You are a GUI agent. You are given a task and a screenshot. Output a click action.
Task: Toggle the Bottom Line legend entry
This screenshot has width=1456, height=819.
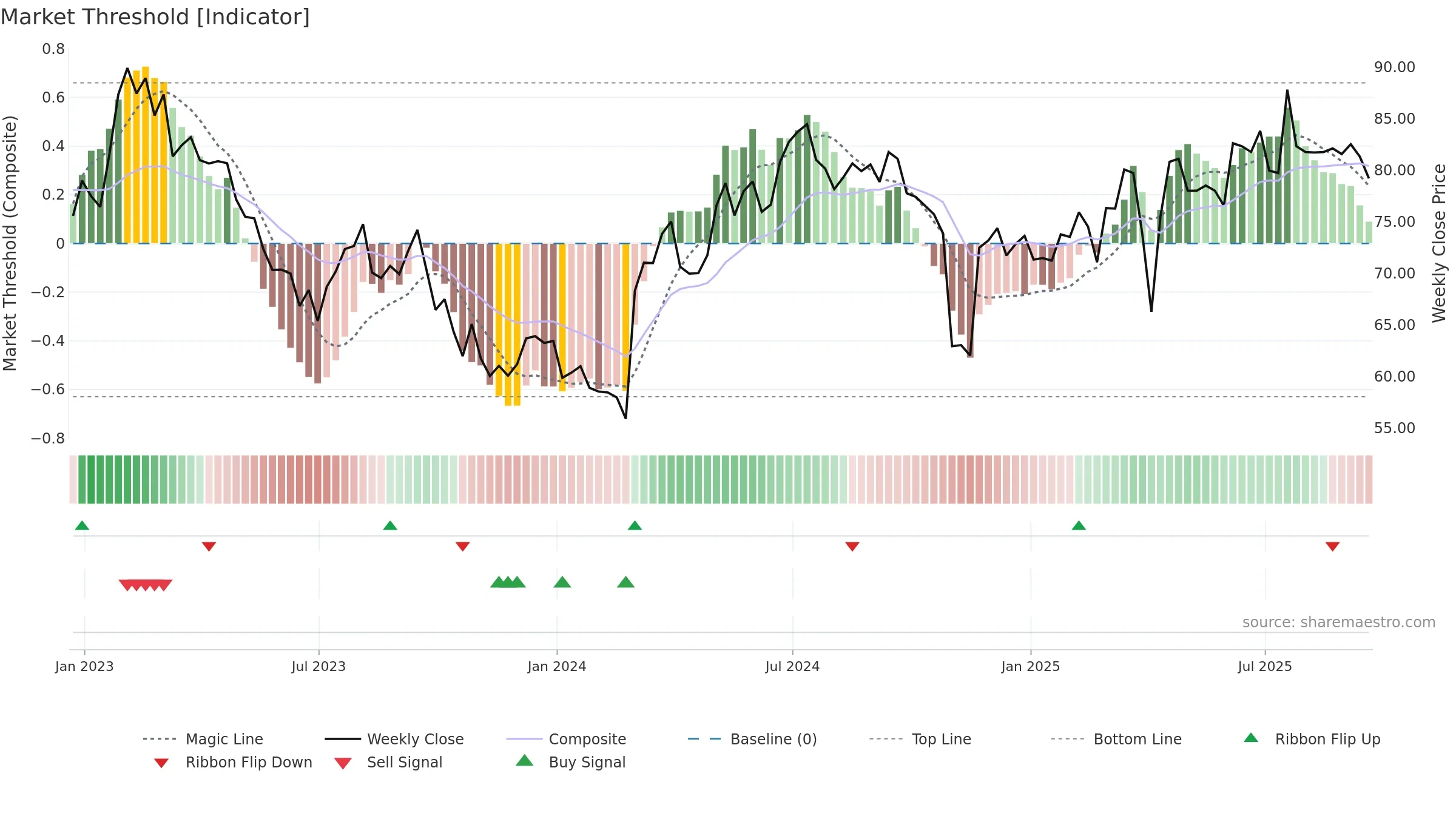click(1116, 739)
